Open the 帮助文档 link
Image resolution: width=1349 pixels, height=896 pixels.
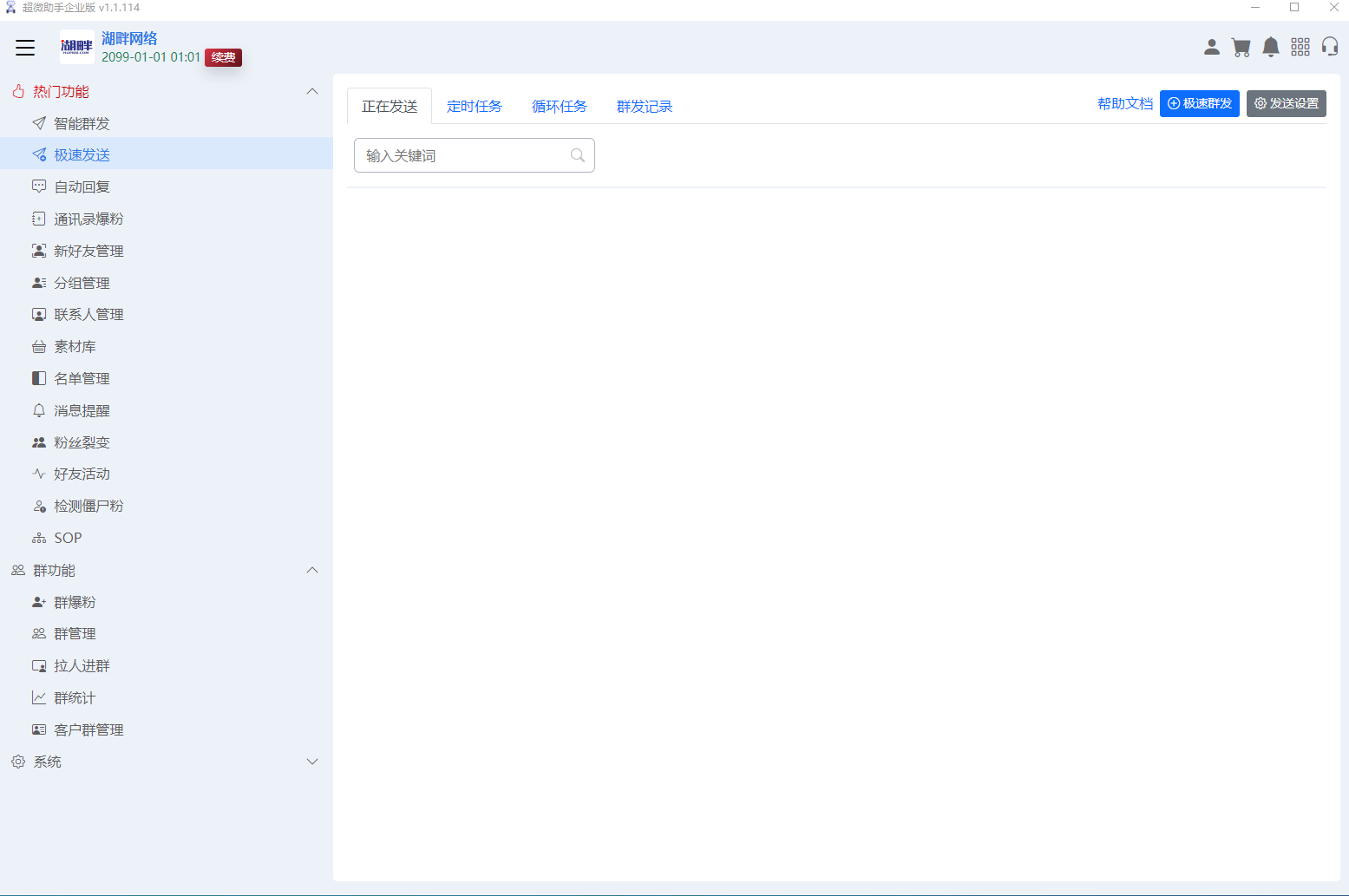tap(1124, 102)
